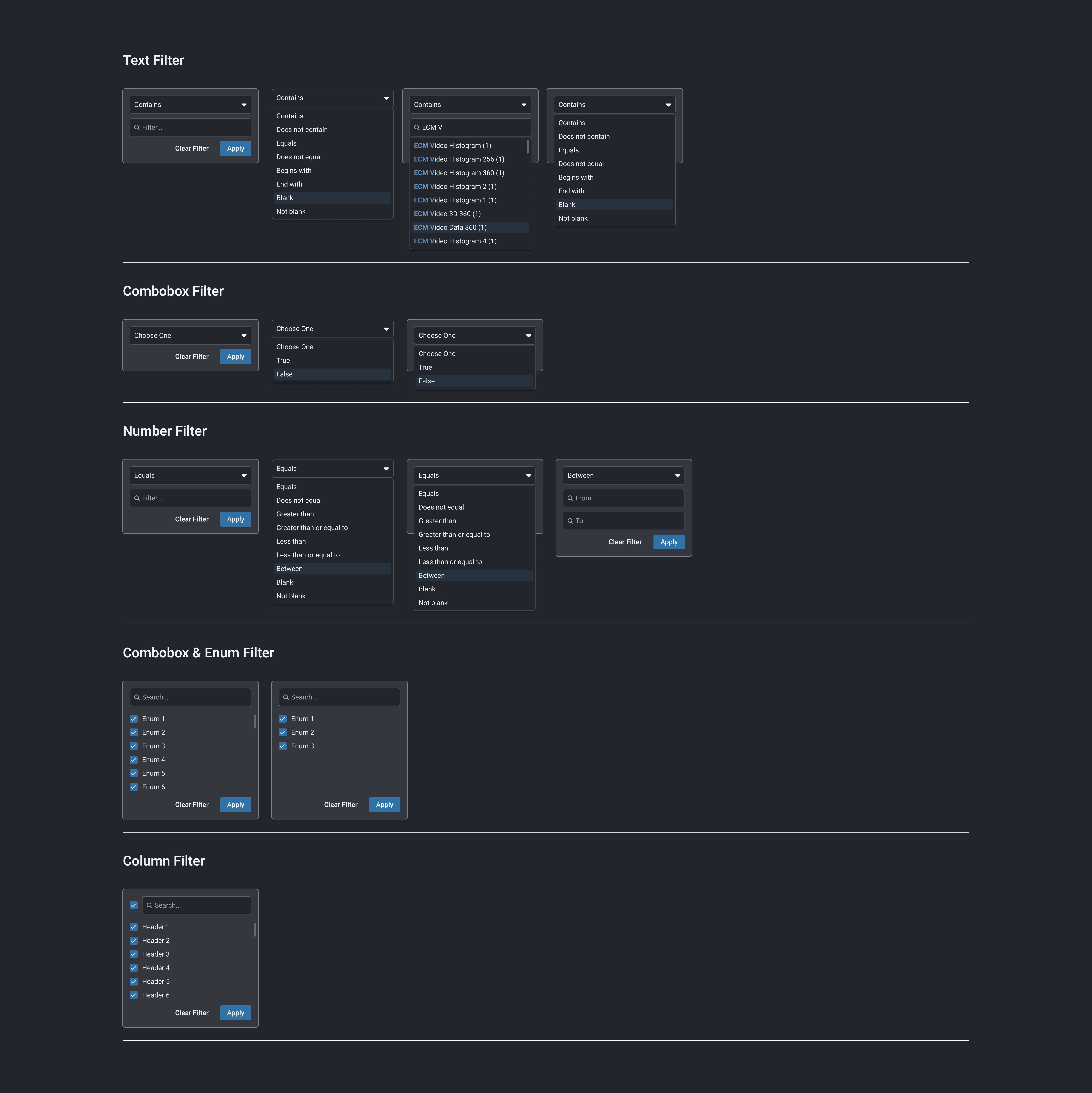Pick suggestion ECM Video Histogram 4 (1)
The height and width of the screenshot is (1093, 1092).
click(x=470, y=241)
